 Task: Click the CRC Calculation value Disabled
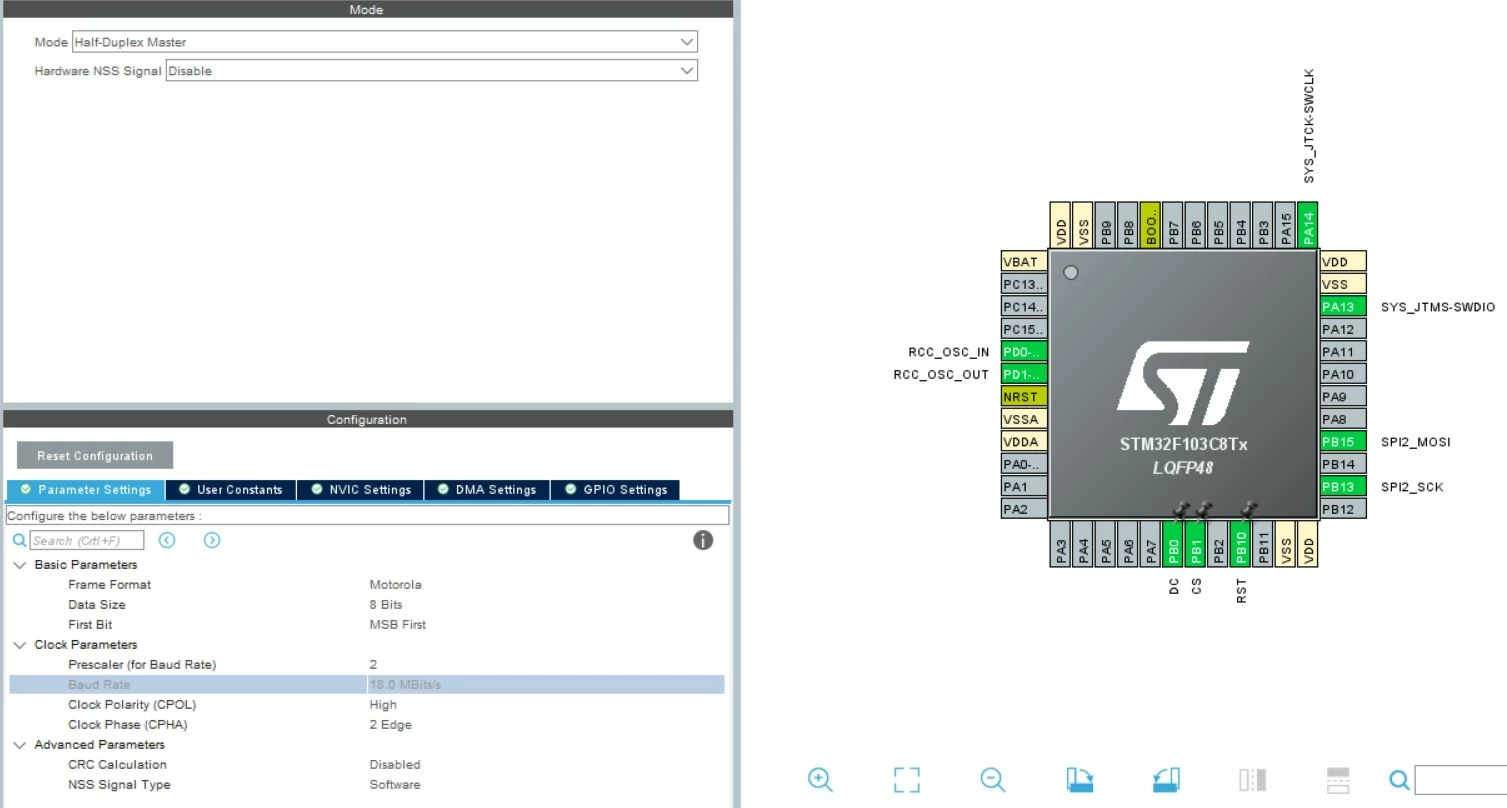pos(395,765)
